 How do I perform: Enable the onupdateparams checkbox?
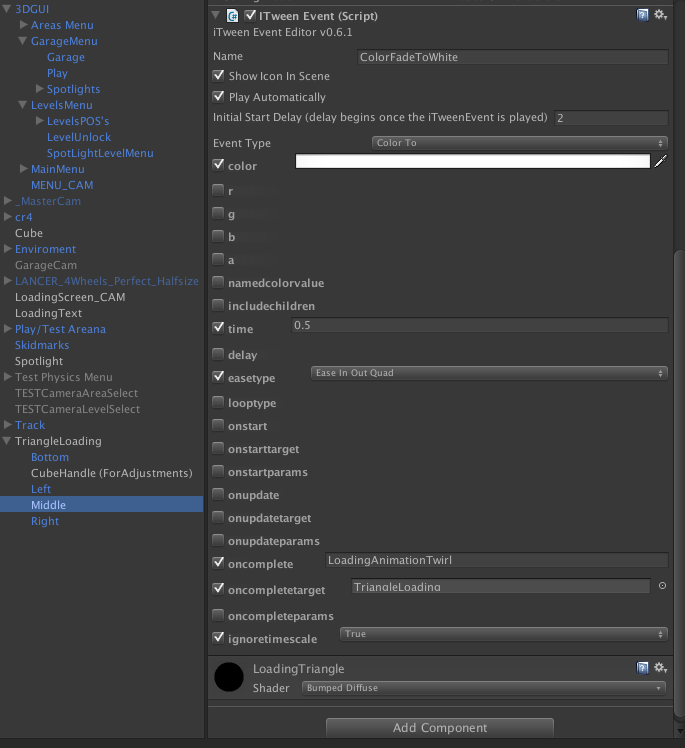(x=218, y=540)
